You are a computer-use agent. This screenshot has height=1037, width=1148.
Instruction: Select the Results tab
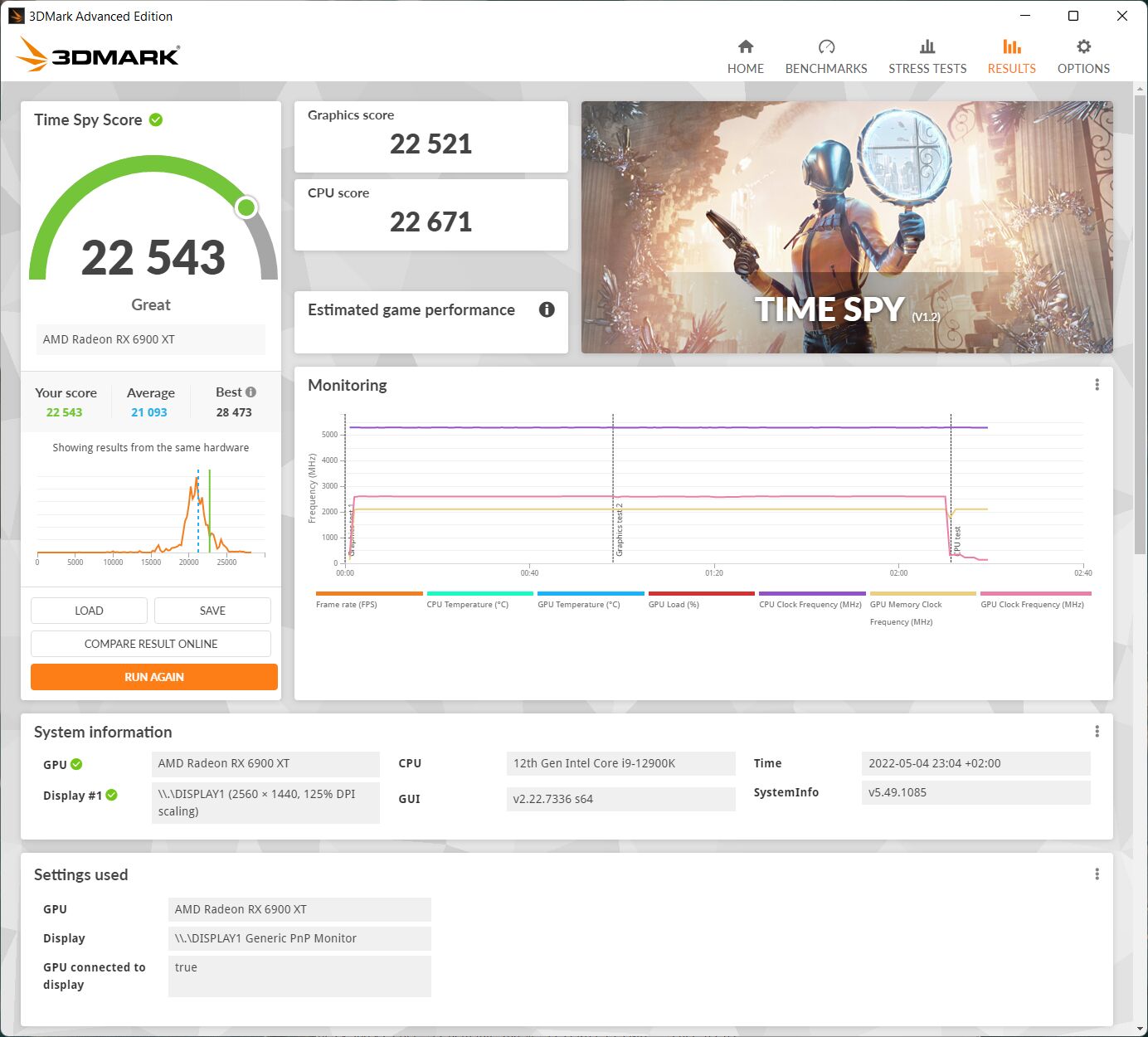(x=1011, y=57)
